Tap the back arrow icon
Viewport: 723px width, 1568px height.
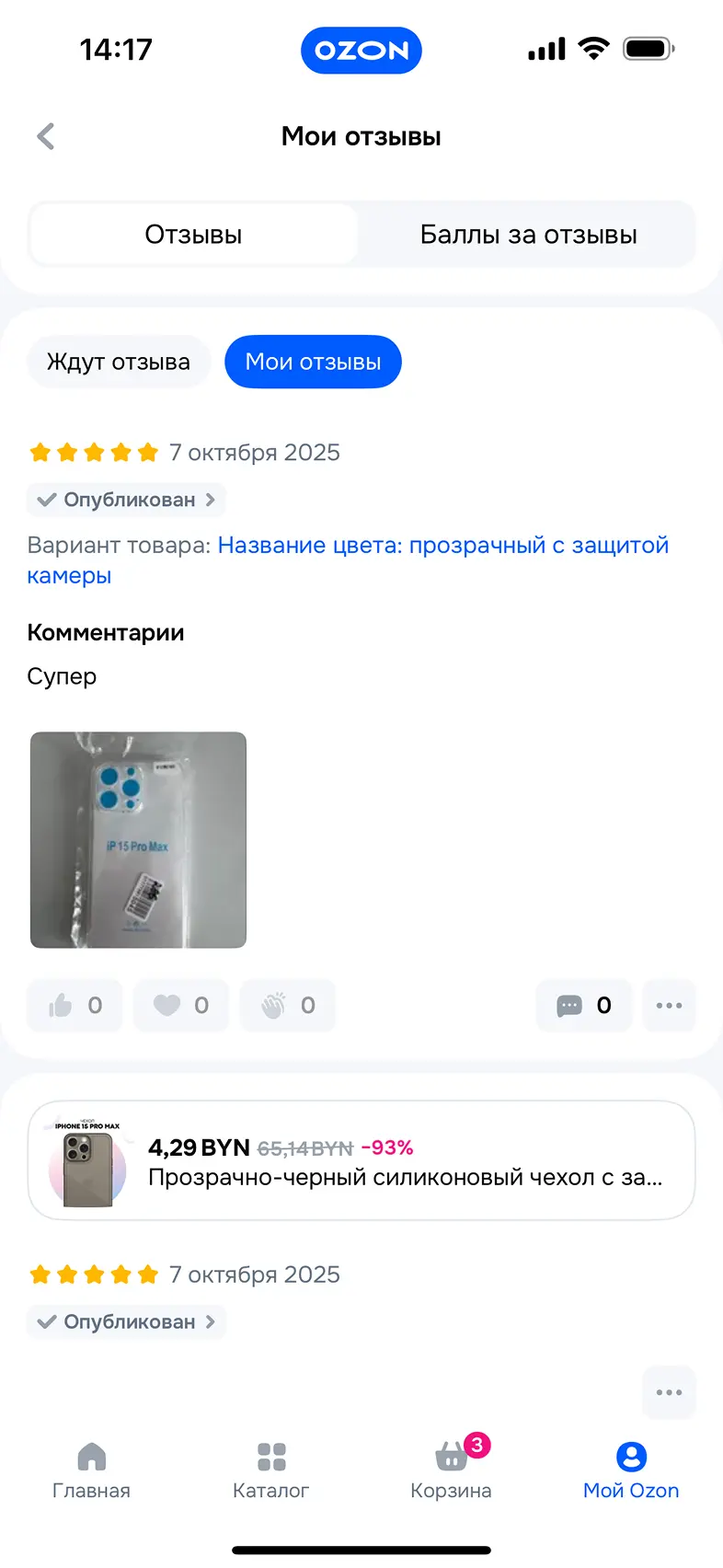(46, 136)
